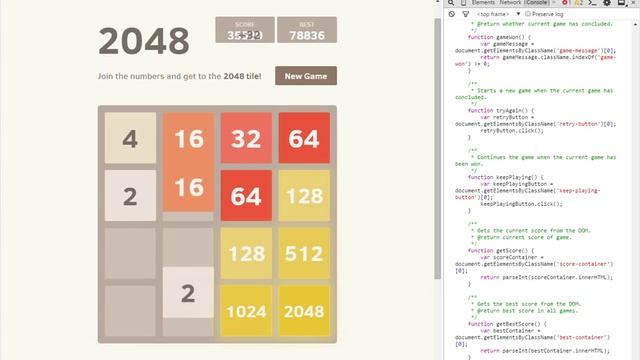Click the 4 tile on the board
This screenshot has height=360, width=640.
(130, 138)
